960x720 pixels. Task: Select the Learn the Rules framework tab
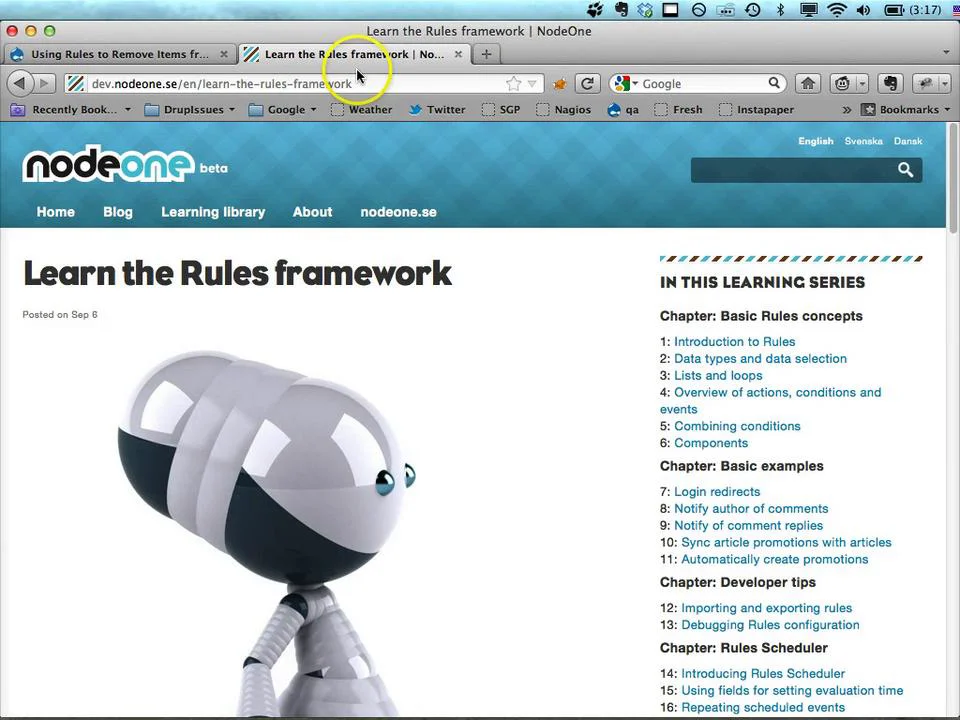354,54
